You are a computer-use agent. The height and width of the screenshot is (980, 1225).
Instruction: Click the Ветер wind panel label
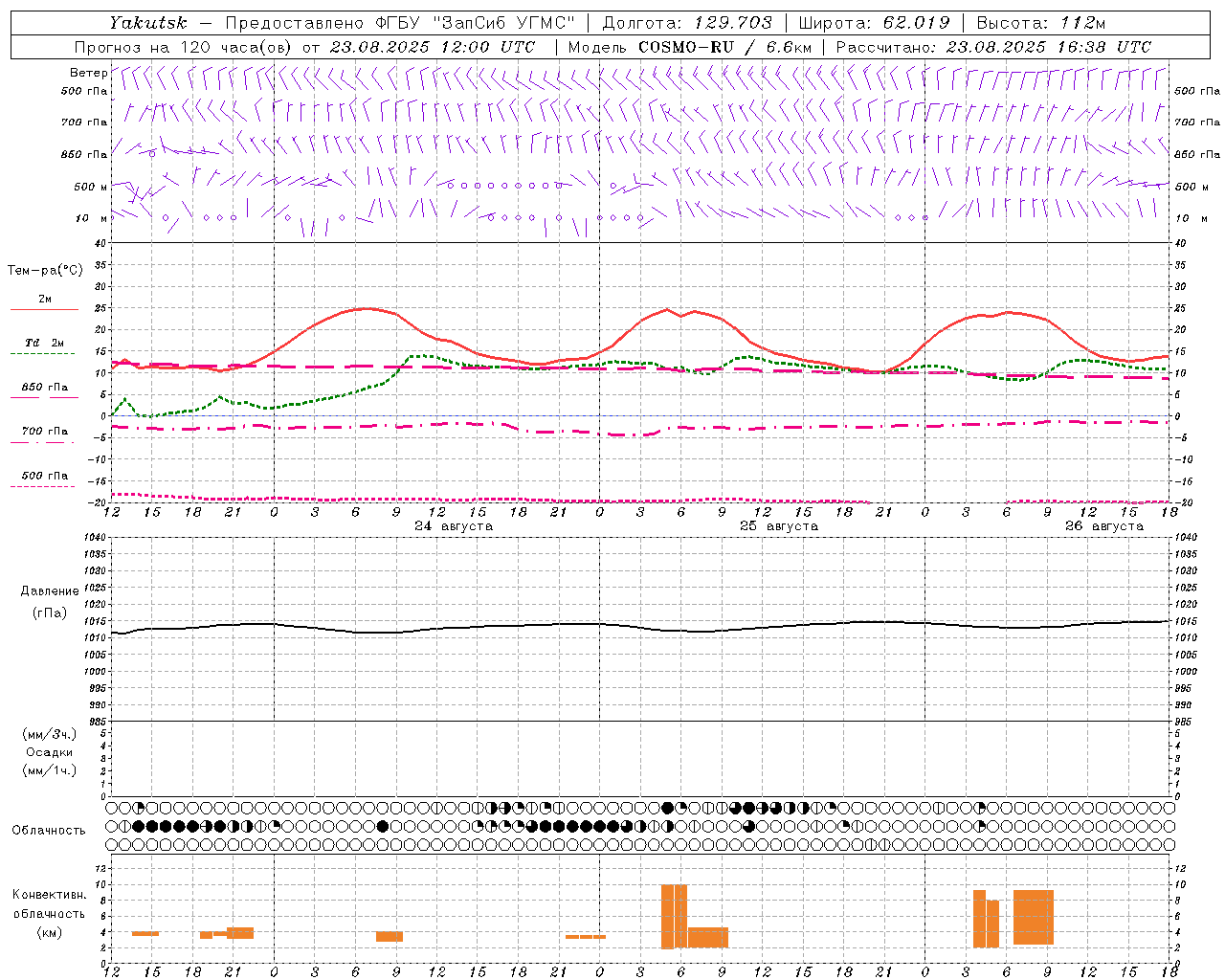89,73
